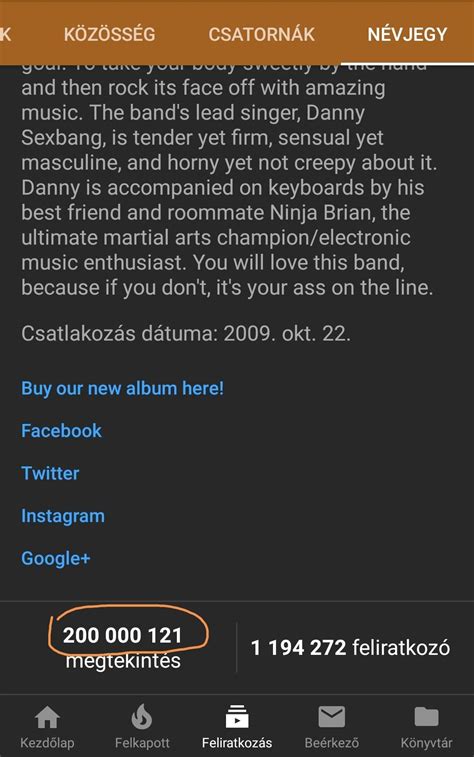Open the Facebook link
This screenshot has height=757, width=474.
point(61,431)
